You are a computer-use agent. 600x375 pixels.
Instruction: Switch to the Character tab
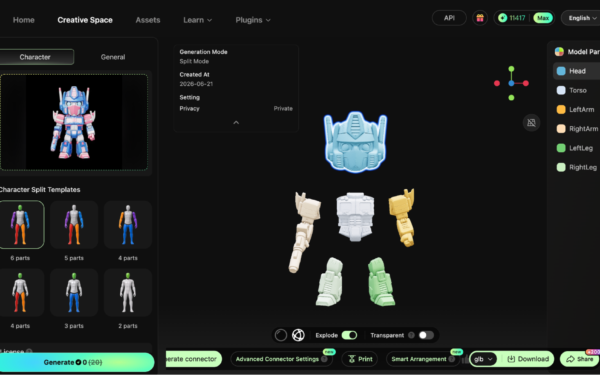35,57
